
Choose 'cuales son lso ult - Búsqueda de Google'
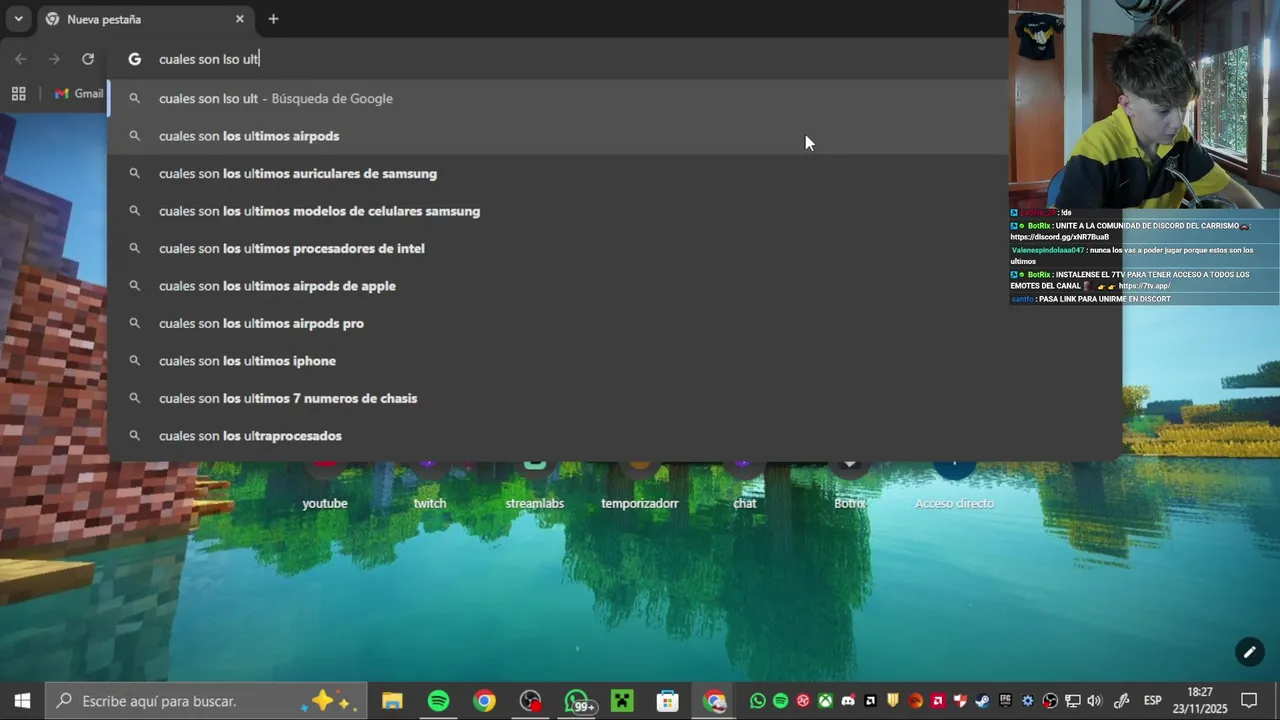(558, 98)
